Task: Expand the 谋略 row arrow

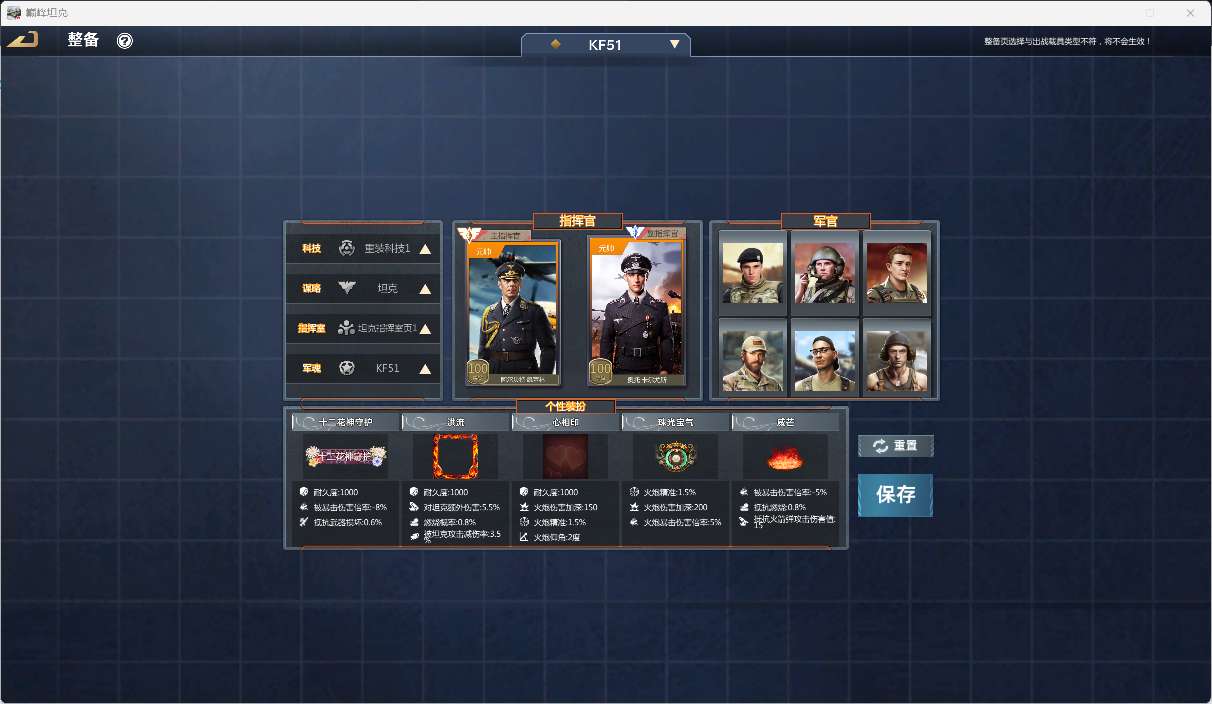Action: [x=425, y=289]
